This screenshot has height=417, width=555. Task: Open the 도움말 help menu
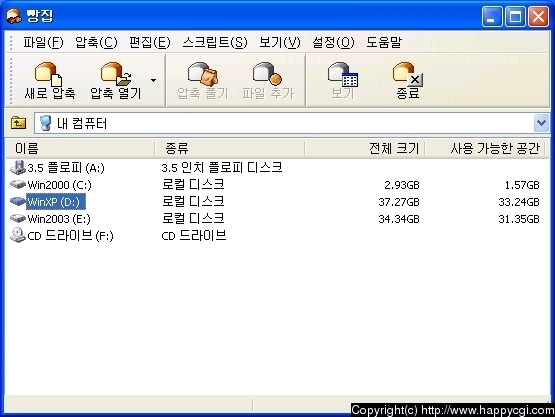384,42
